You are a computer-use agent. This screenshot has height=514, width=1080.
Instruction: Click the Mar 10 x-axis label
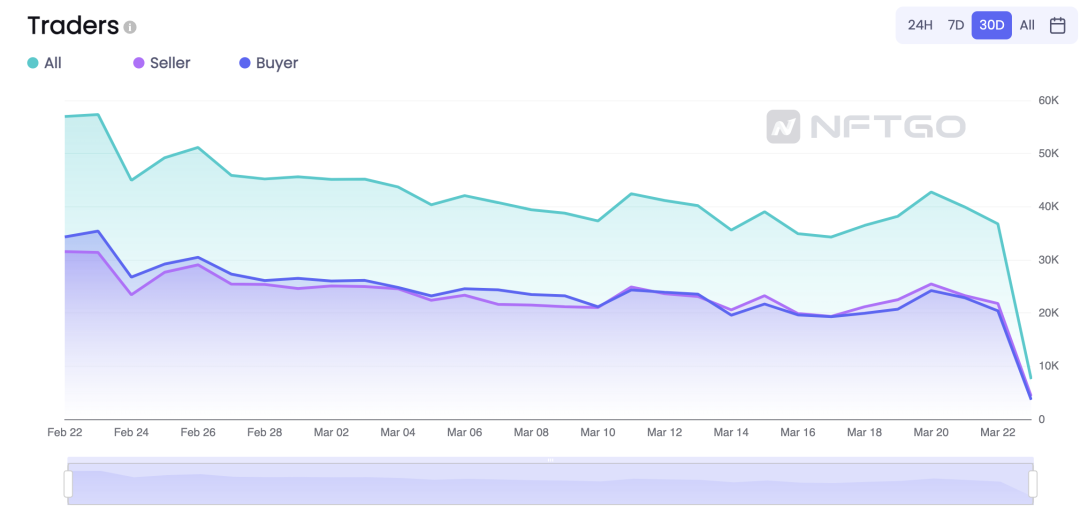[597, 433]
